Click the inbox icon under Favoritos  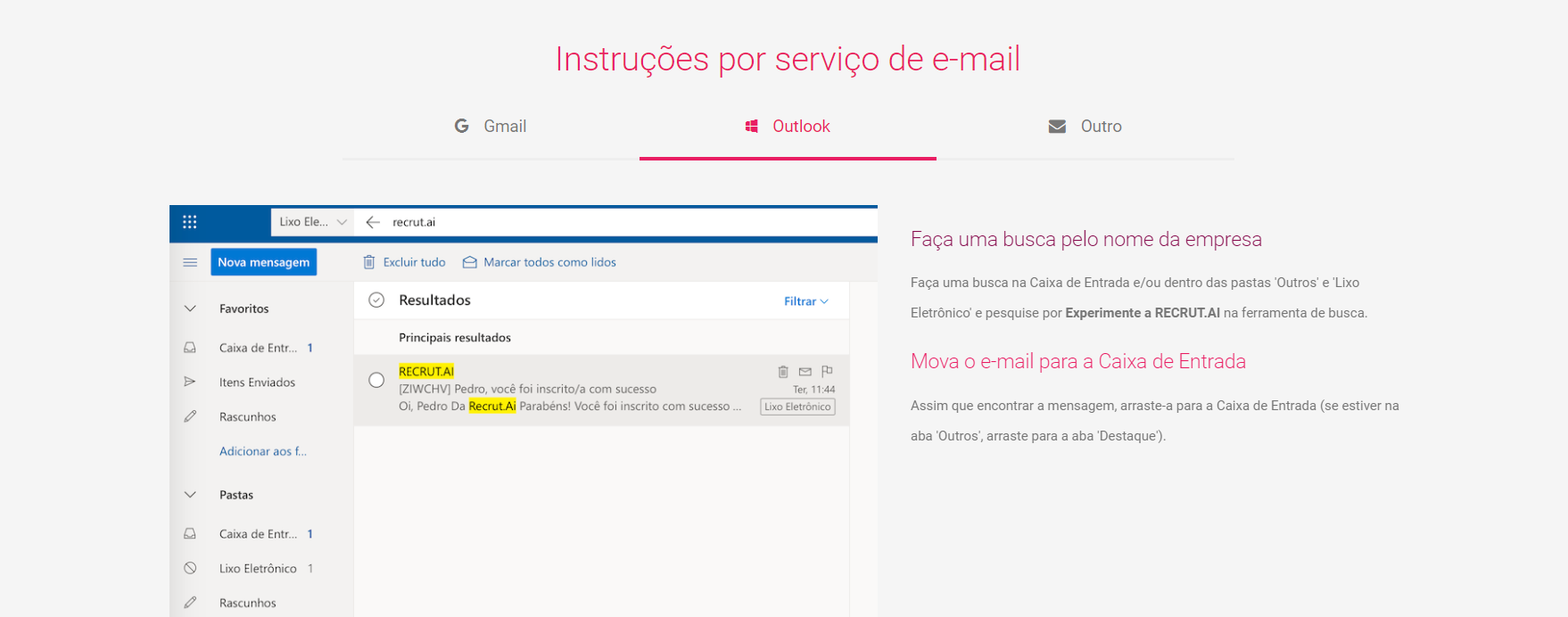click(x=190, y=348)
